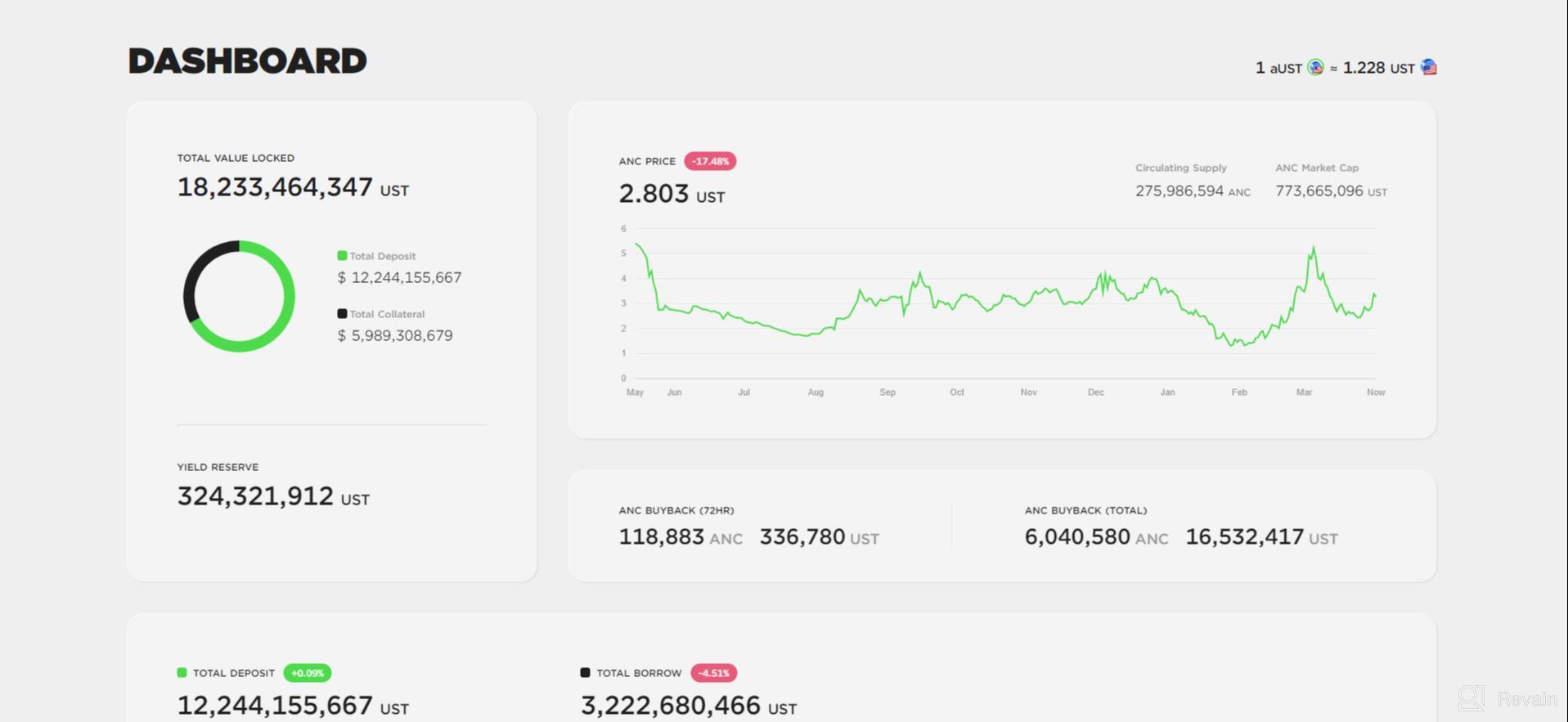Click the -4.51% total borrow badge
1568x722 pixels.
click(714, 673)
